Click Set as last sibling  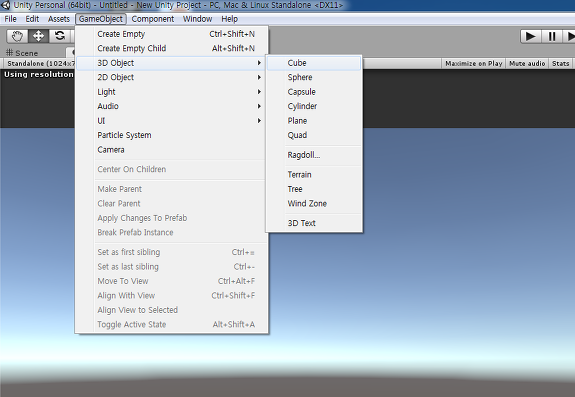coord(171,266)
